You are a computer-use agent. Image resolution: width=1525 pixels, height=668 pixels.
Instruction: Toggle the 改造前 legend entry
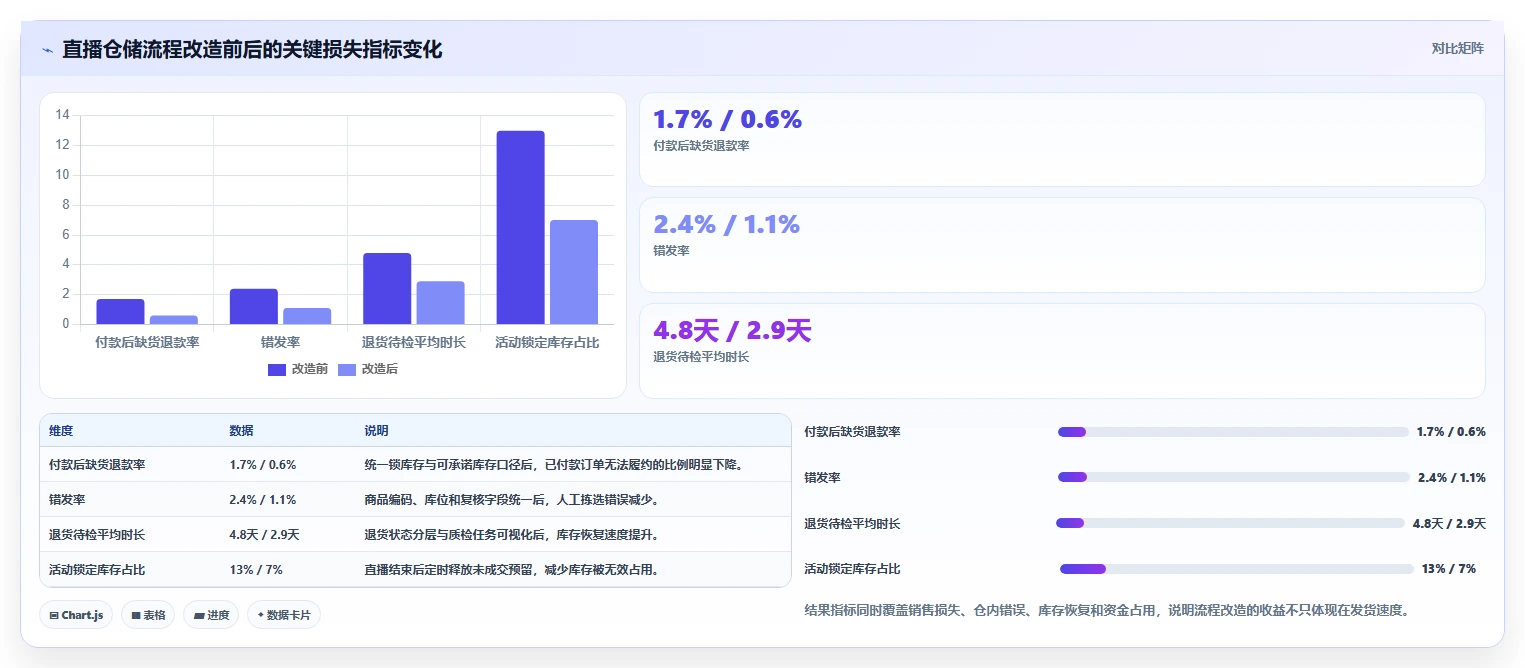[x=298, y=369]
